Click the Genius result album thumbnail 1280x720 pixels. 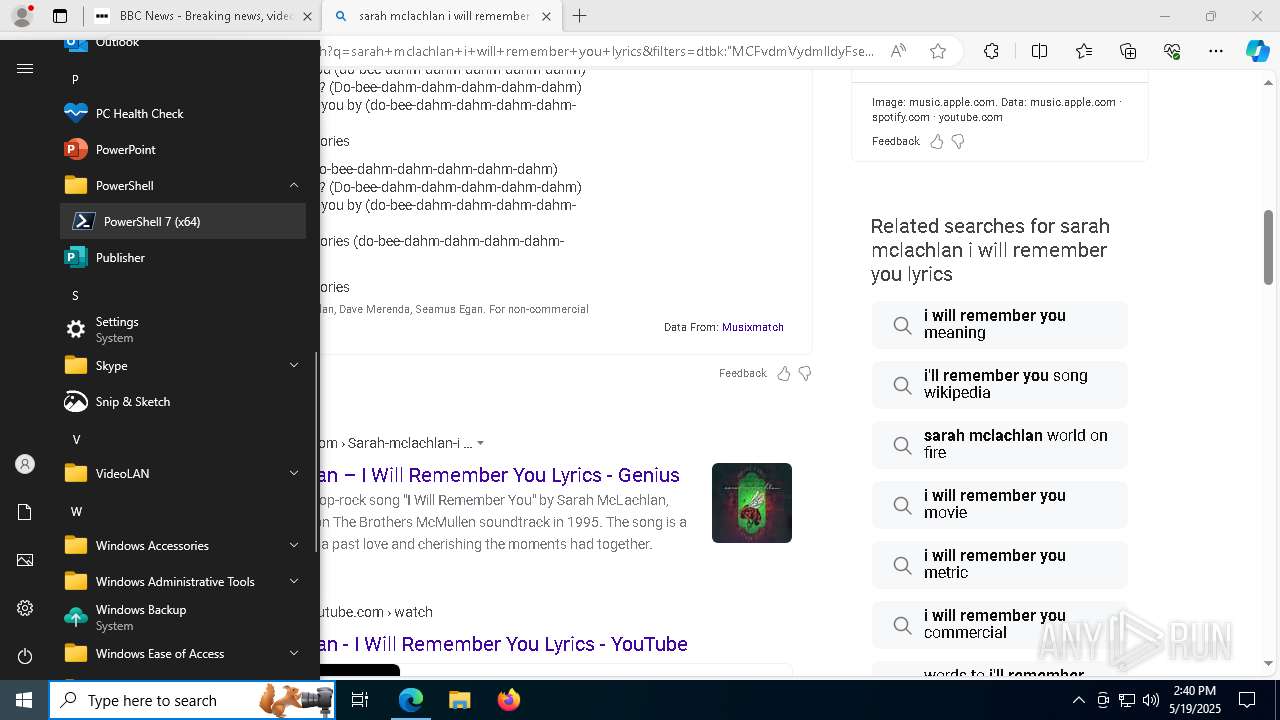[x=752, y=503]
